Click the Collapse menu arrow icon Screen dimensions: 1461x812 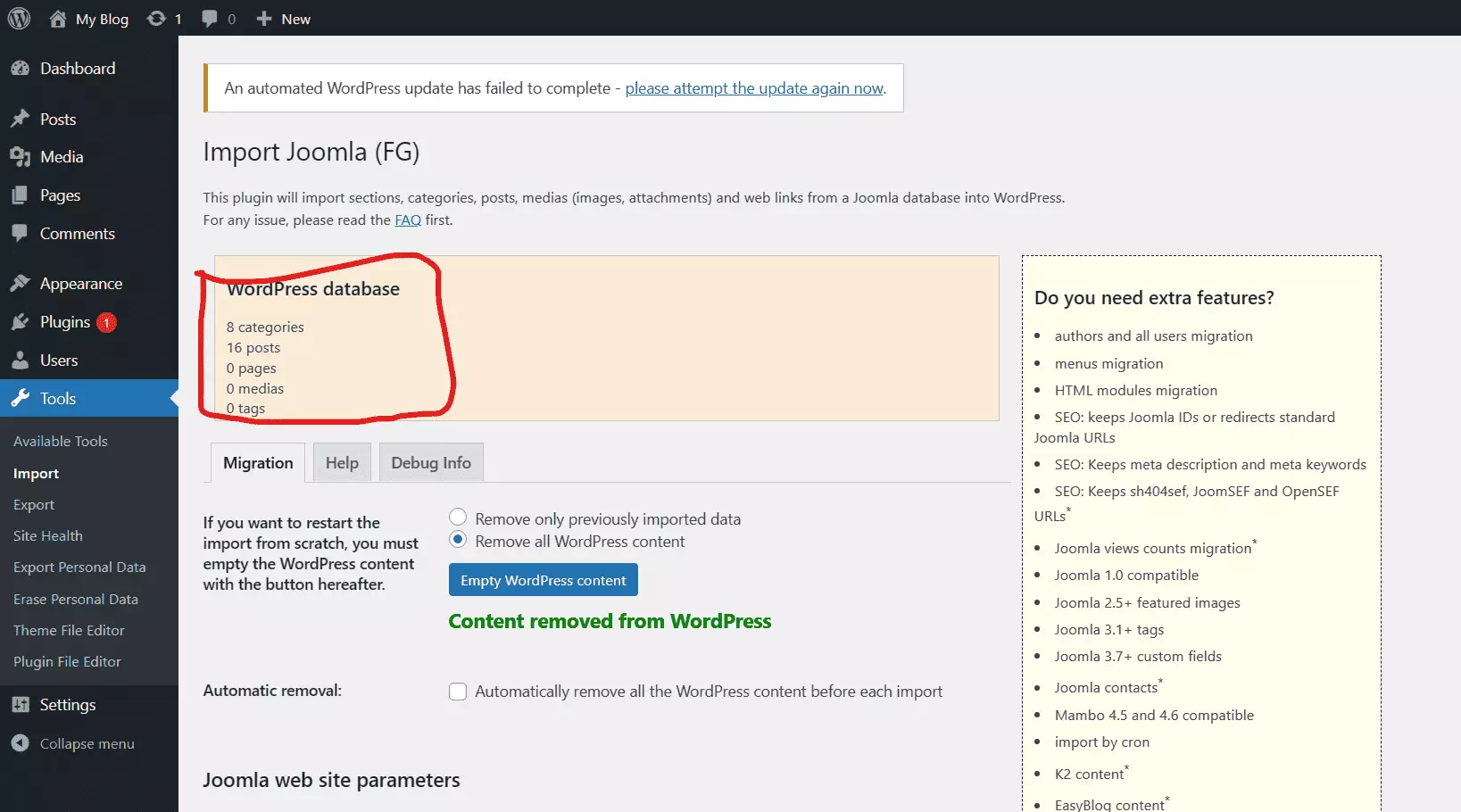coord(20,743)
